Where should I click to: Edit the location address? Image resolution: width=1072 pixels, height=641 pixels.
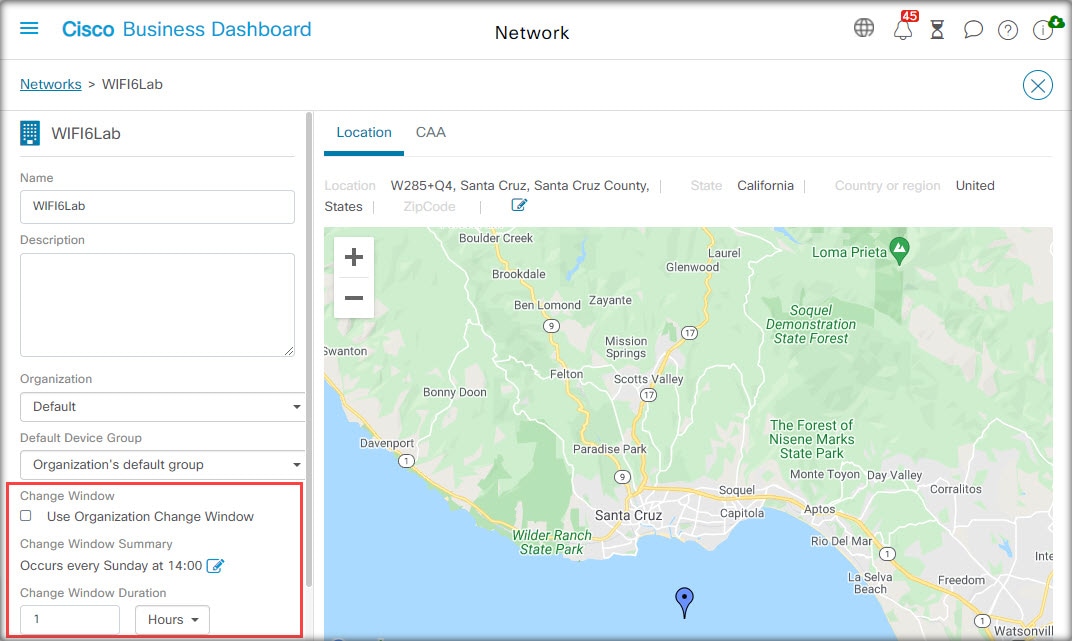(x=519, y=205)
